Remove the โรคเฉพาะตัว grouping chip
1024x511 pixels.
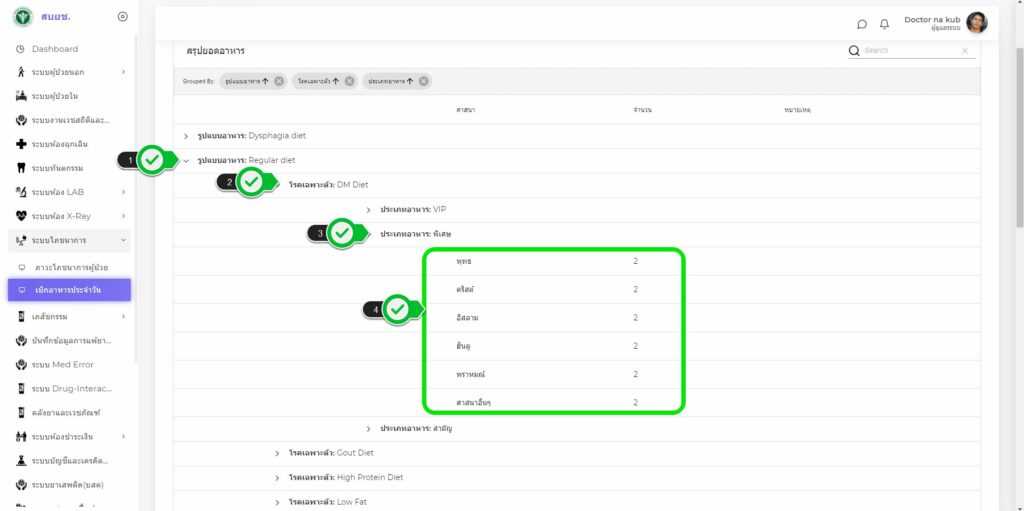(x=350, y=81)
